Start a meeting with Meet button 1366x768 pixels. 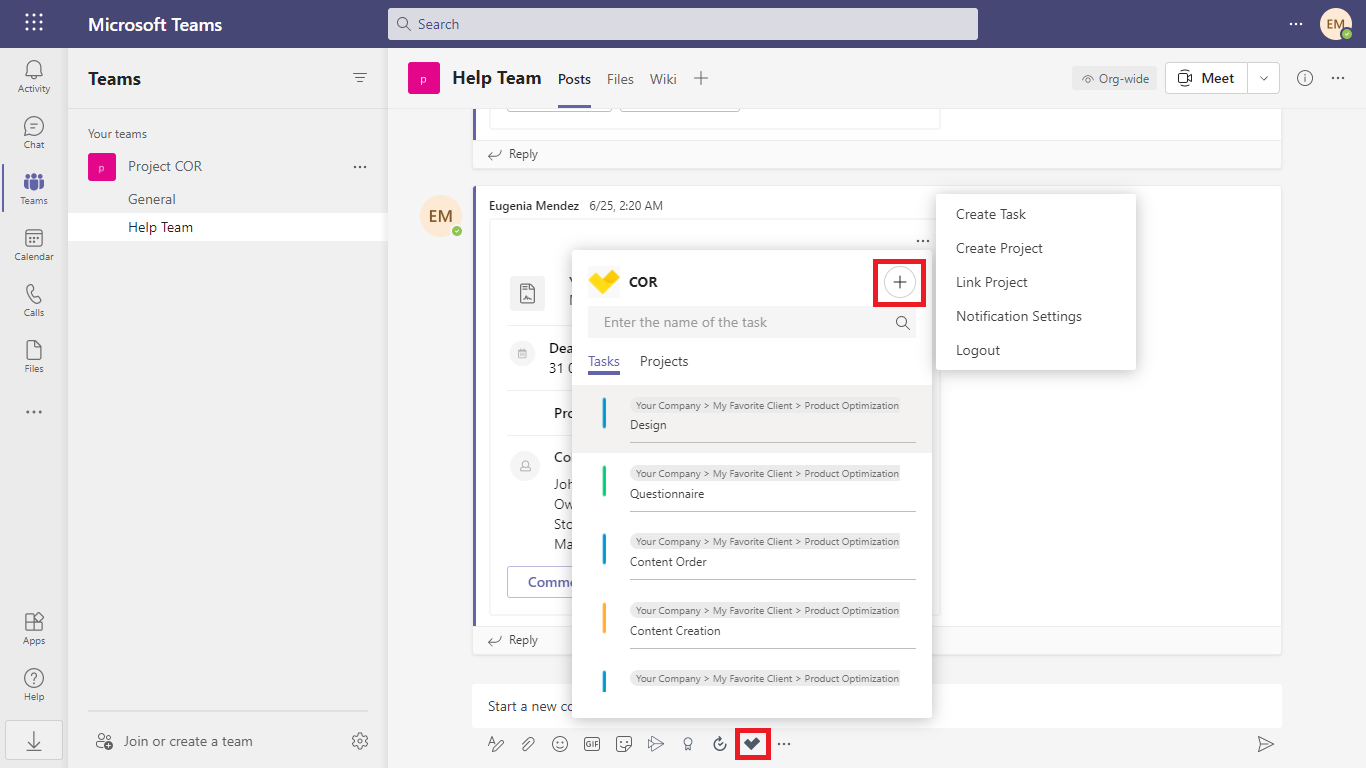tap(1206, 78)
